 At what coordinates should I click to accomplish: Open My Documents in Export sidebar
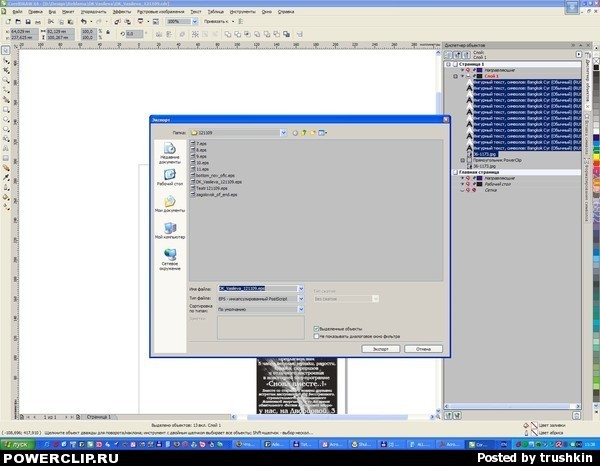tap(169, 203)
